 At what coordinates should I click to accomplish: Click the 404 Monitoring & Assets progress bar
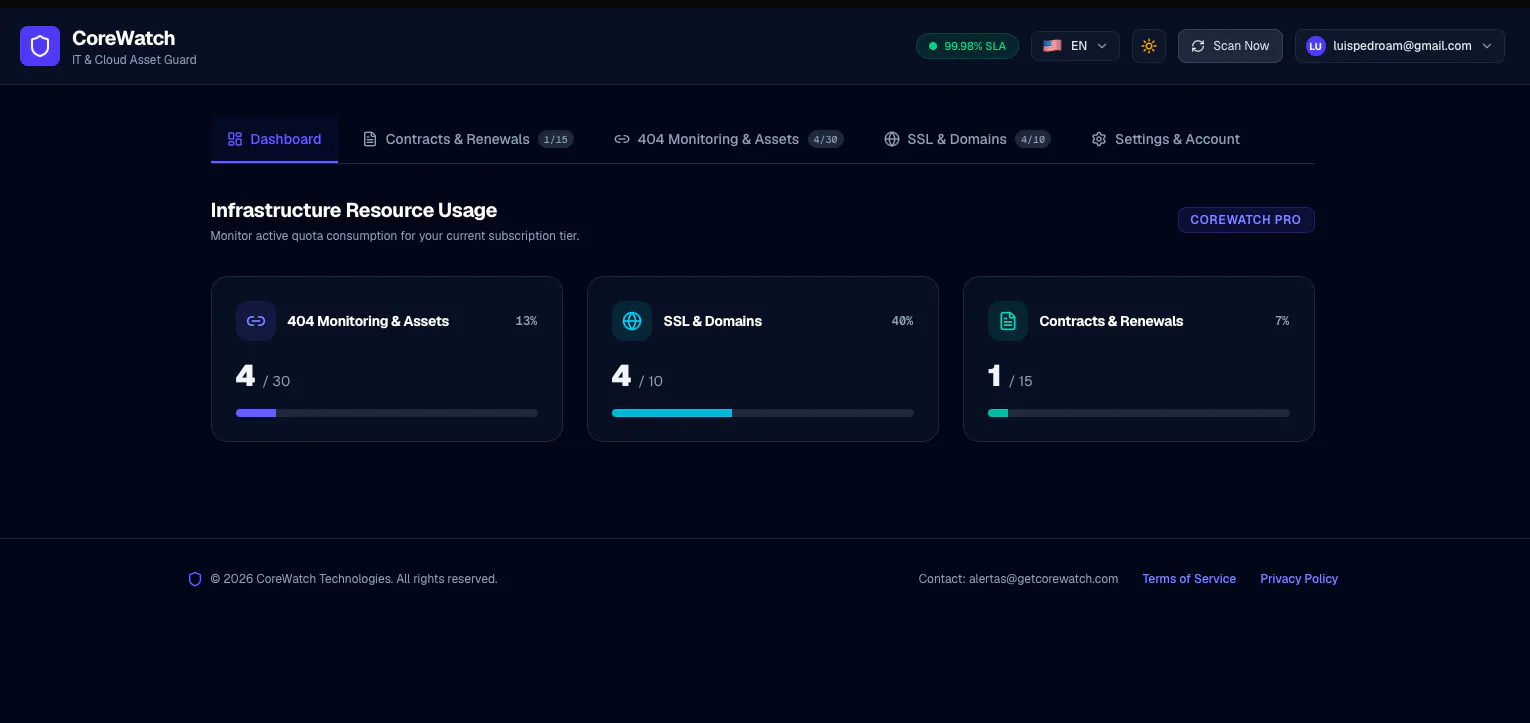(x=387, y=413)
